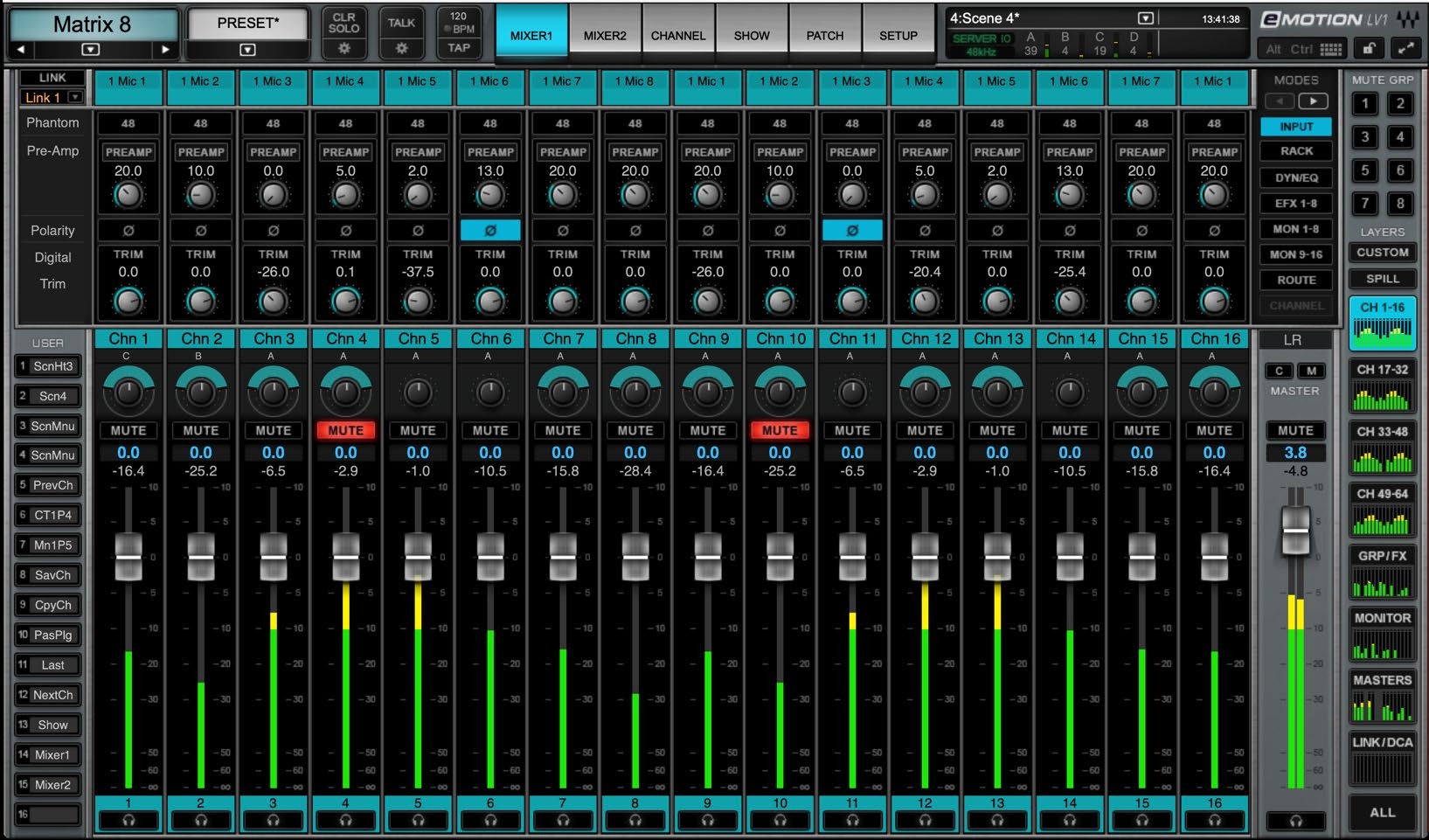Image resolution: width=1429 pixels, height=840 pixels.
Task: Go to previous Matrix with left arrow
Action: [21, 49]
